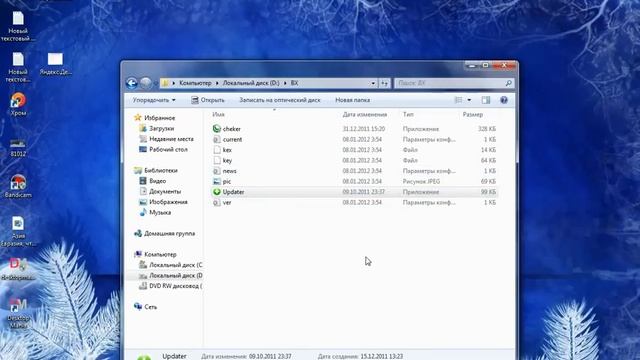640x360 pixels.
Task: Select the green Updater application icon
Action: 217,192
